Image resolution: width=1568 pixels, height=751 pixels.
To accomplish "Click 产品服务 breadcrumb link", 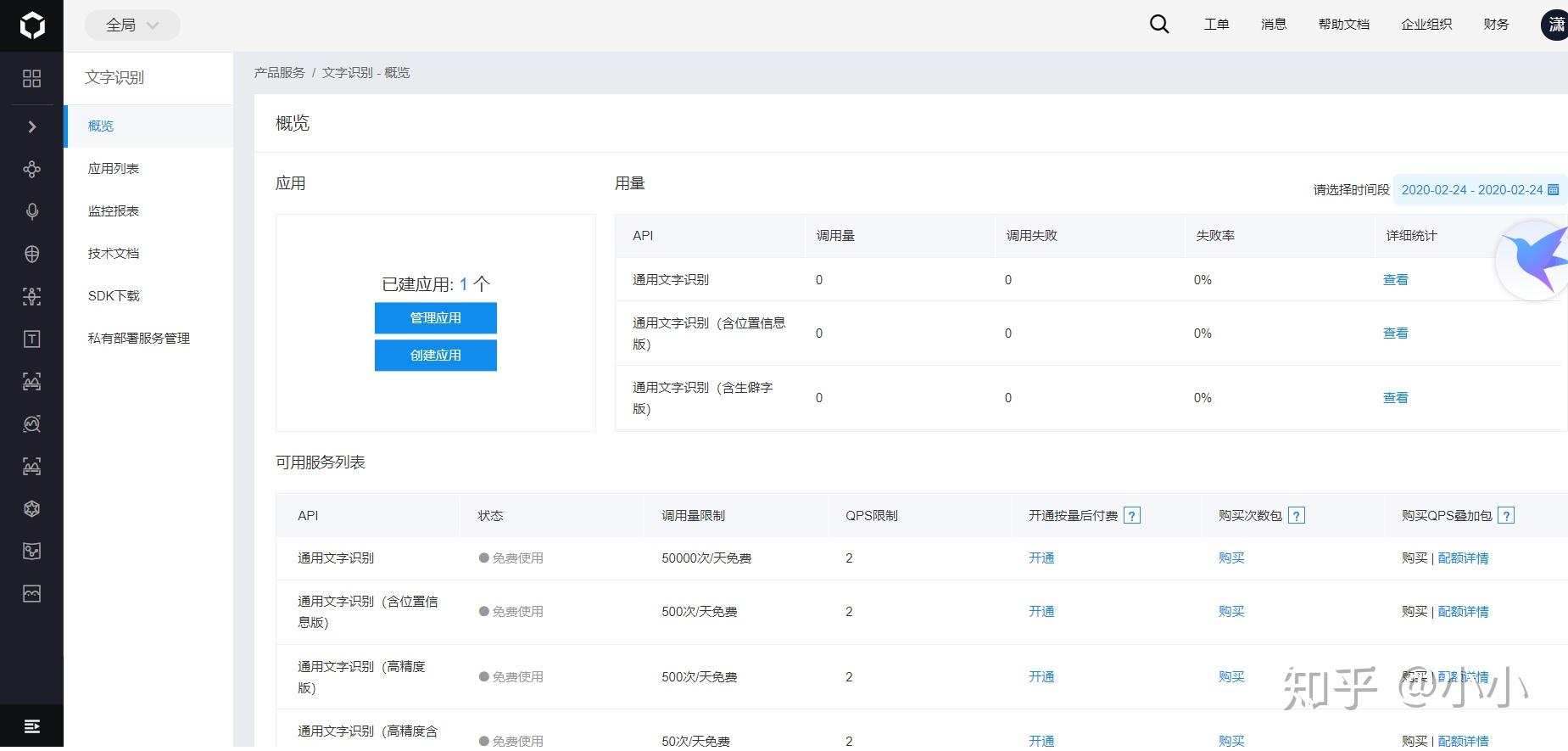I will point(279,73).
